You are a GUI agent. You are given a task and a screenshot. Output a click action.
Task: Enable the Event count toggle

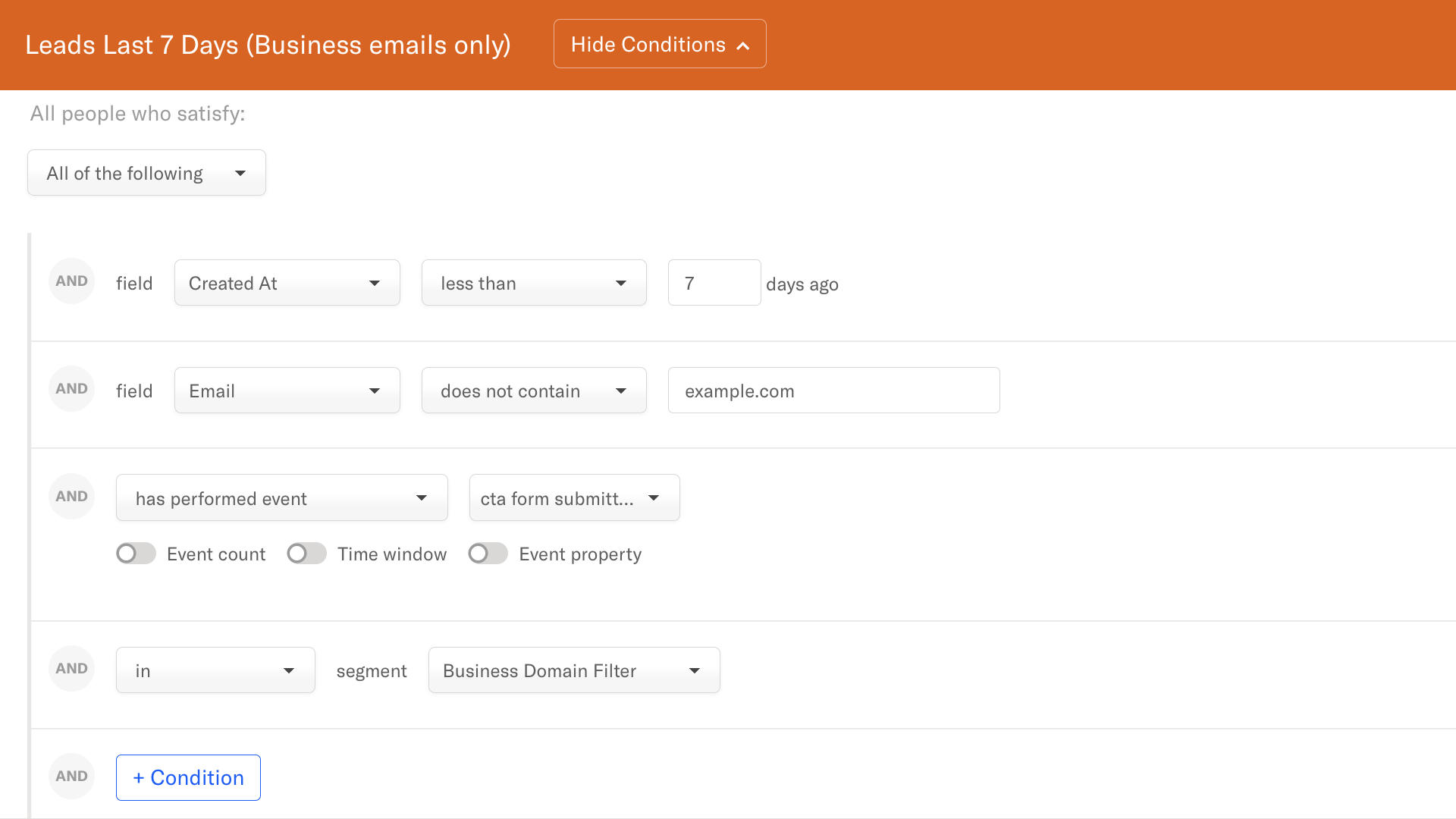point(136,554)
